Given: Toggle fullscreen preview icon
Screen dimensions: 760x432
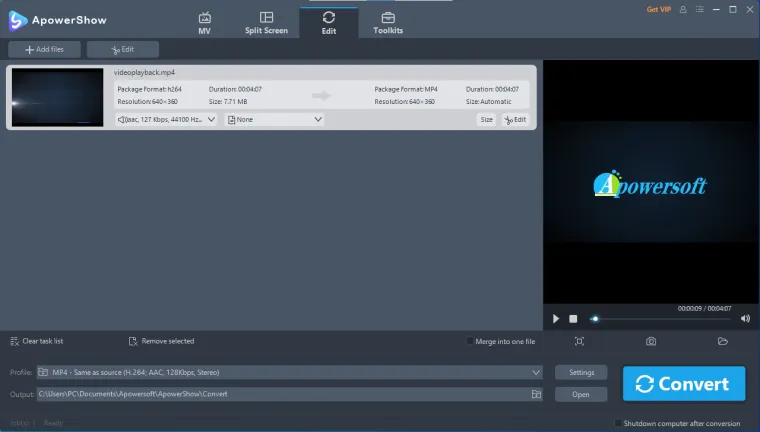Looking at the screenshot, I should point(579,341).
